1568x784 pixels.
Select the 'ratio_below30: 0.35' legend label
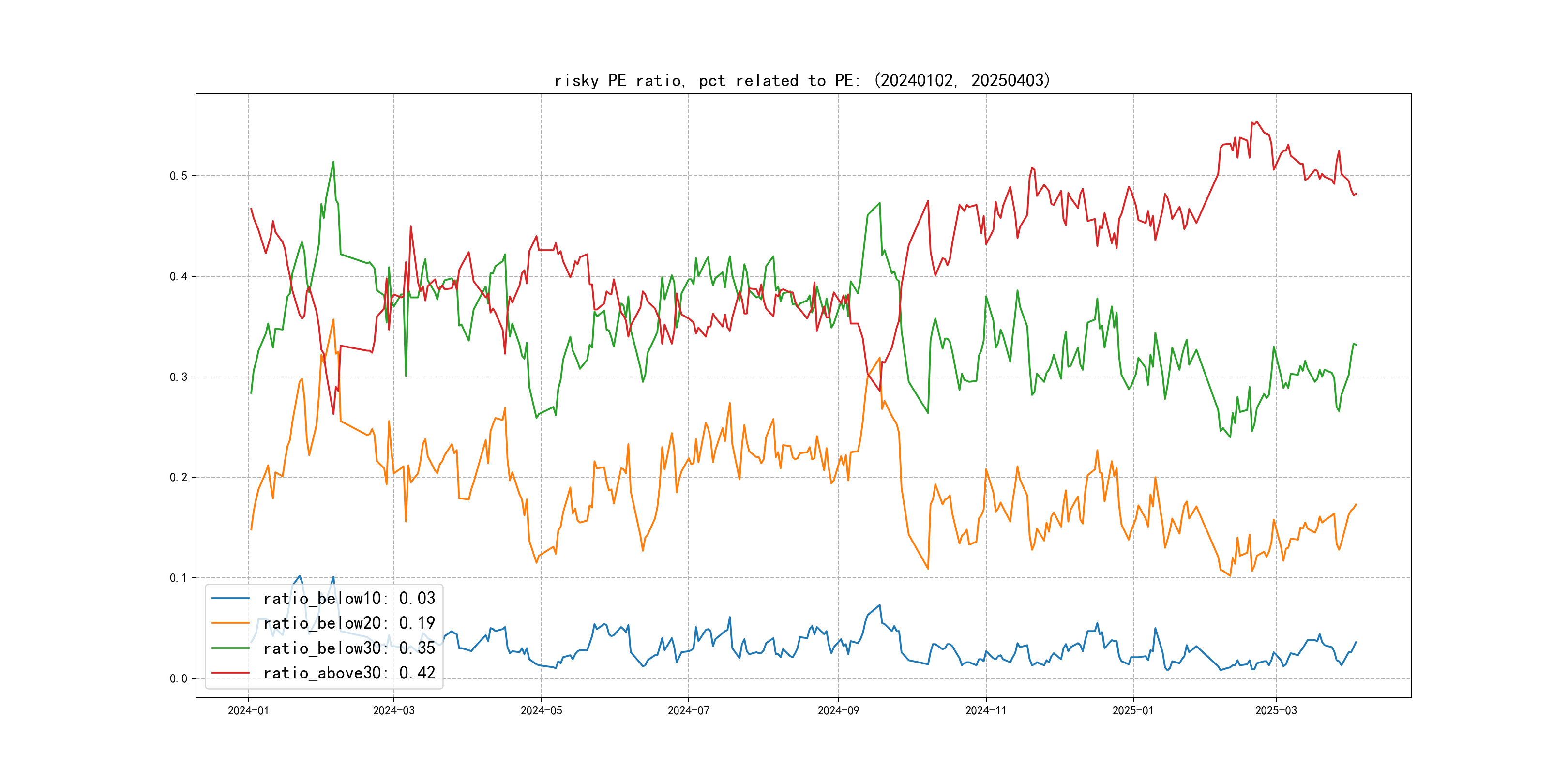[349, 648]
